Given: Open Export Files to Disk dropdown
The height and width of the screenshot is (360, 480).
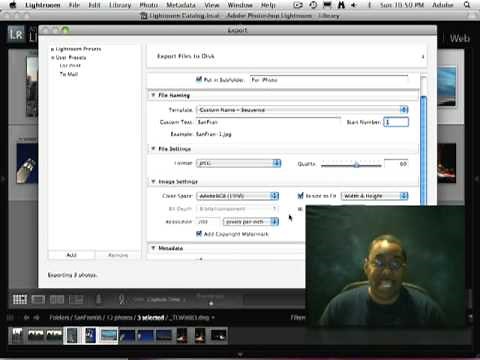Looking at the screenshot, I should (287, 56).
